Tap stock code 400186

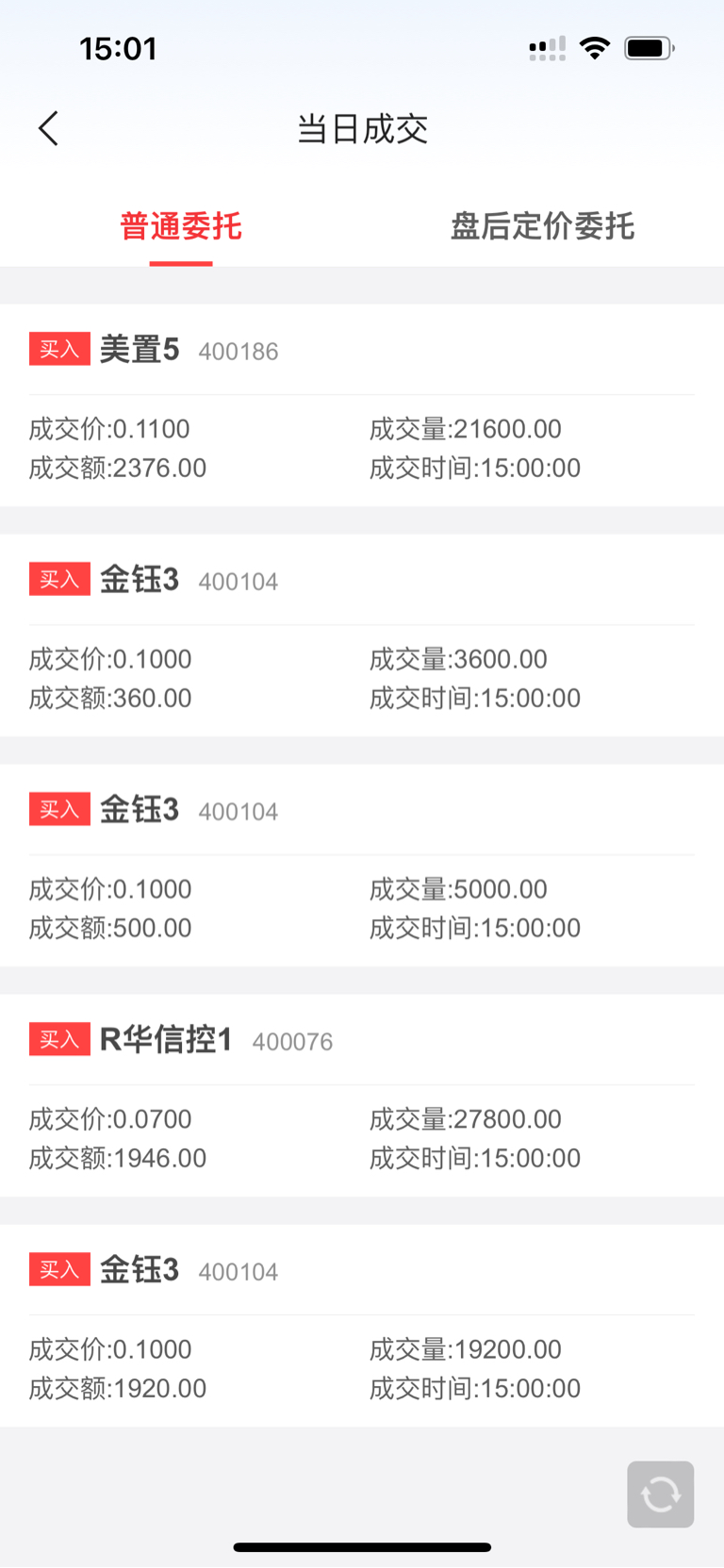pos(239,352)
